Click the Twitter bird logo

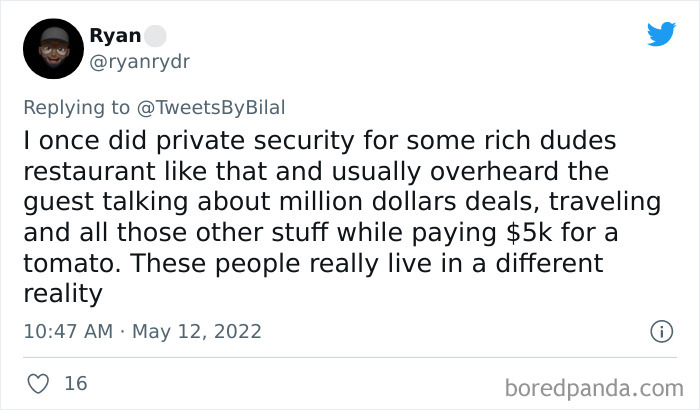661,34
